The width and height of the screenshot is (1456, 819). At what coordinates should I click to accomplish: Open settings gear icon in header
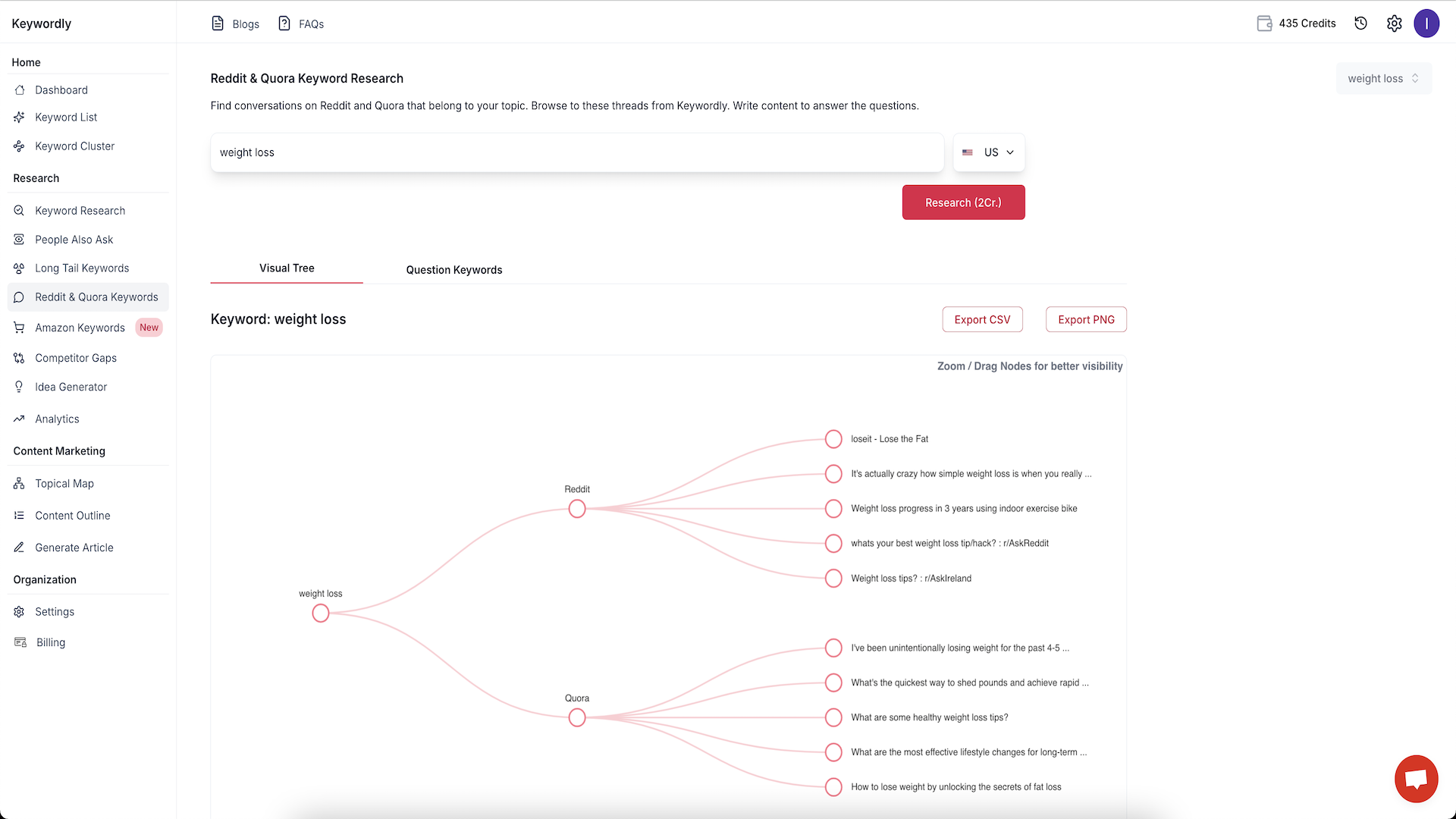[1394, 24]
